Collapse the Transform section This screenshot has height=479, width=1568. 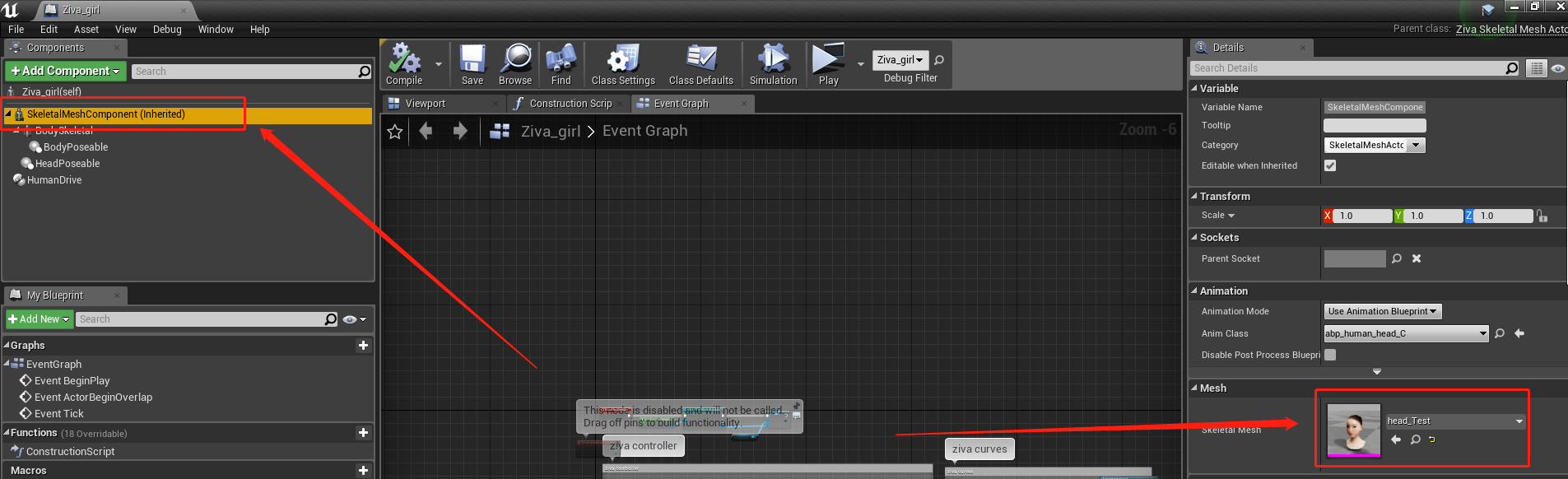1195,197
